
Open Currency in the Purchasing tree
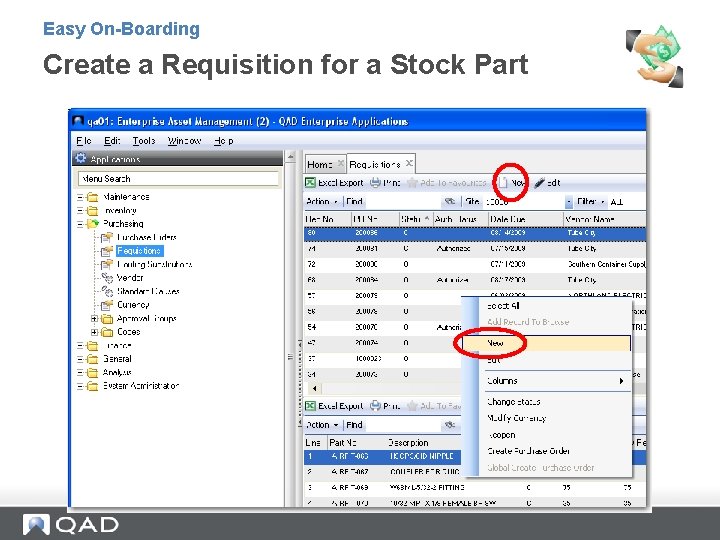[133, 305]
